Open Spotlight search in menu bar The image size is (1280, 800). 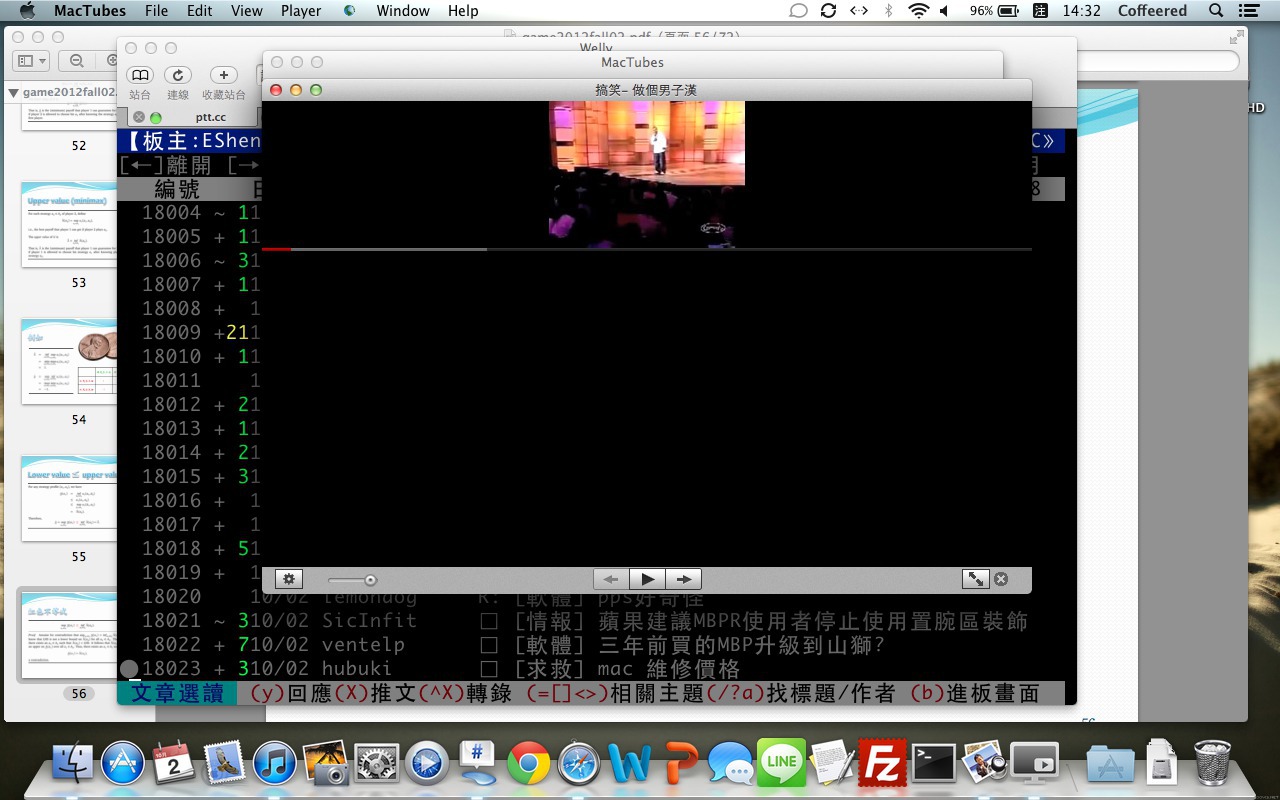(x=1216, y=11)
